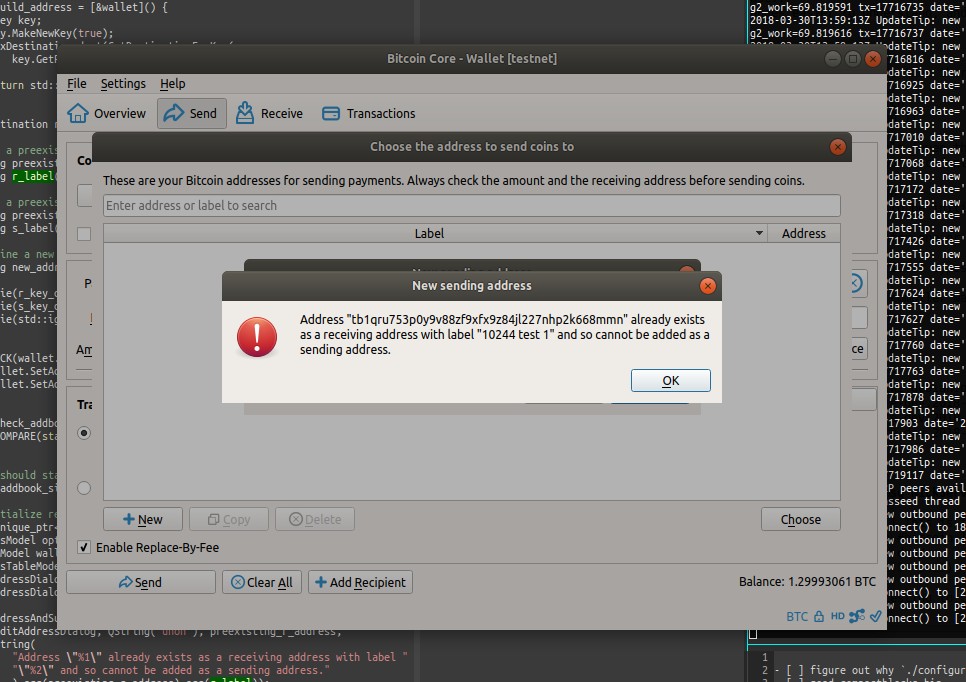Maximize the Bitcoin Core window
The height and width of the screenshot is (682, 966).
(853, 59)
